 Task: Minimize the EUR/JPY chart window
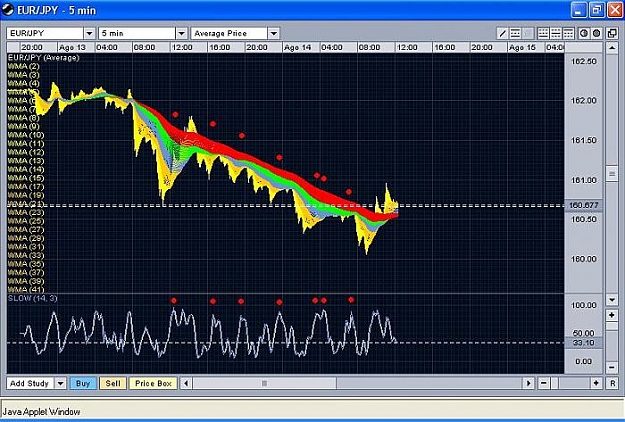[x=579, y=10]
